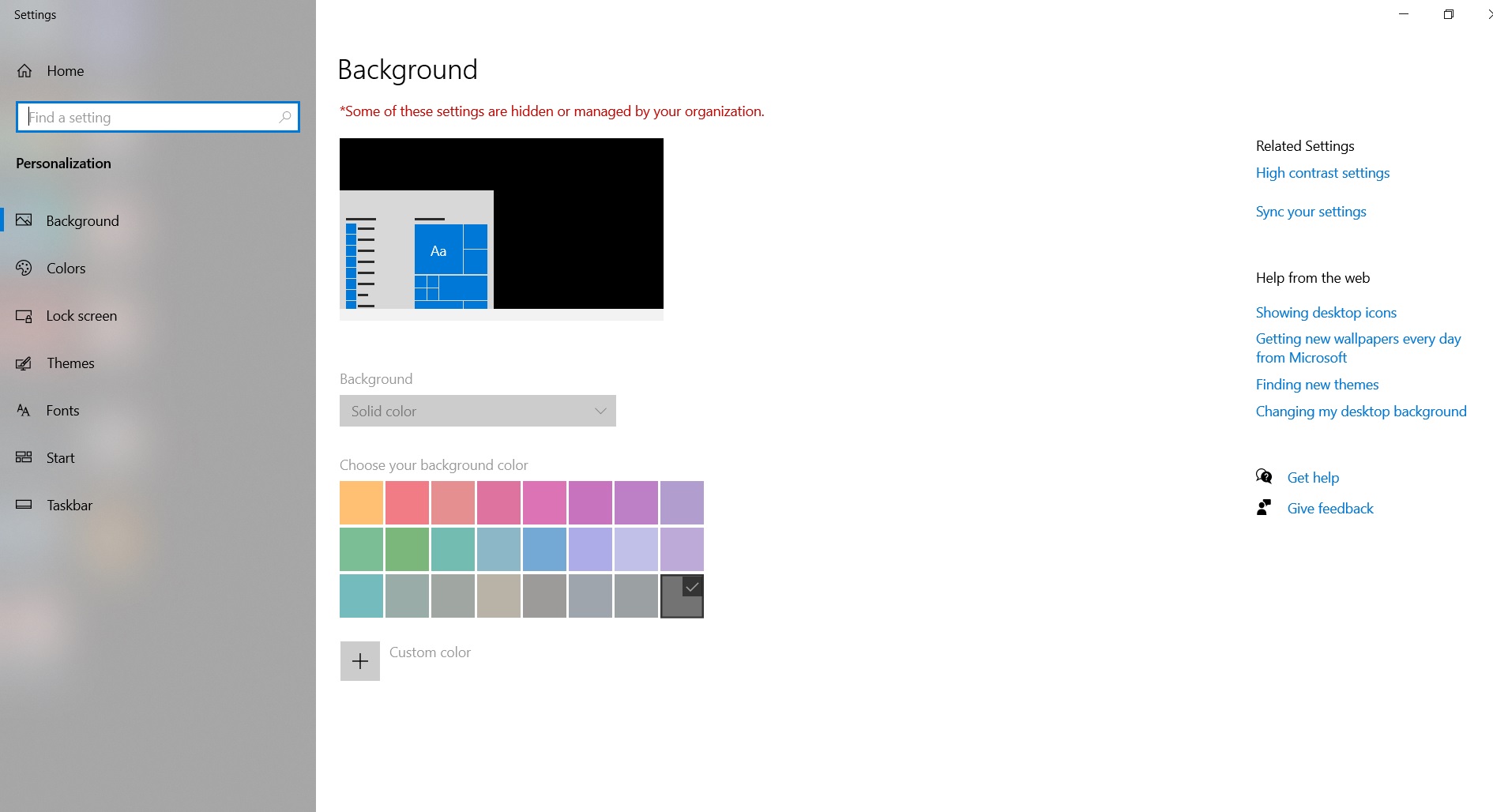This screenshot has height=812, width=1493.
Task: Click the Home house icon
Action: [x=24, y=71]
